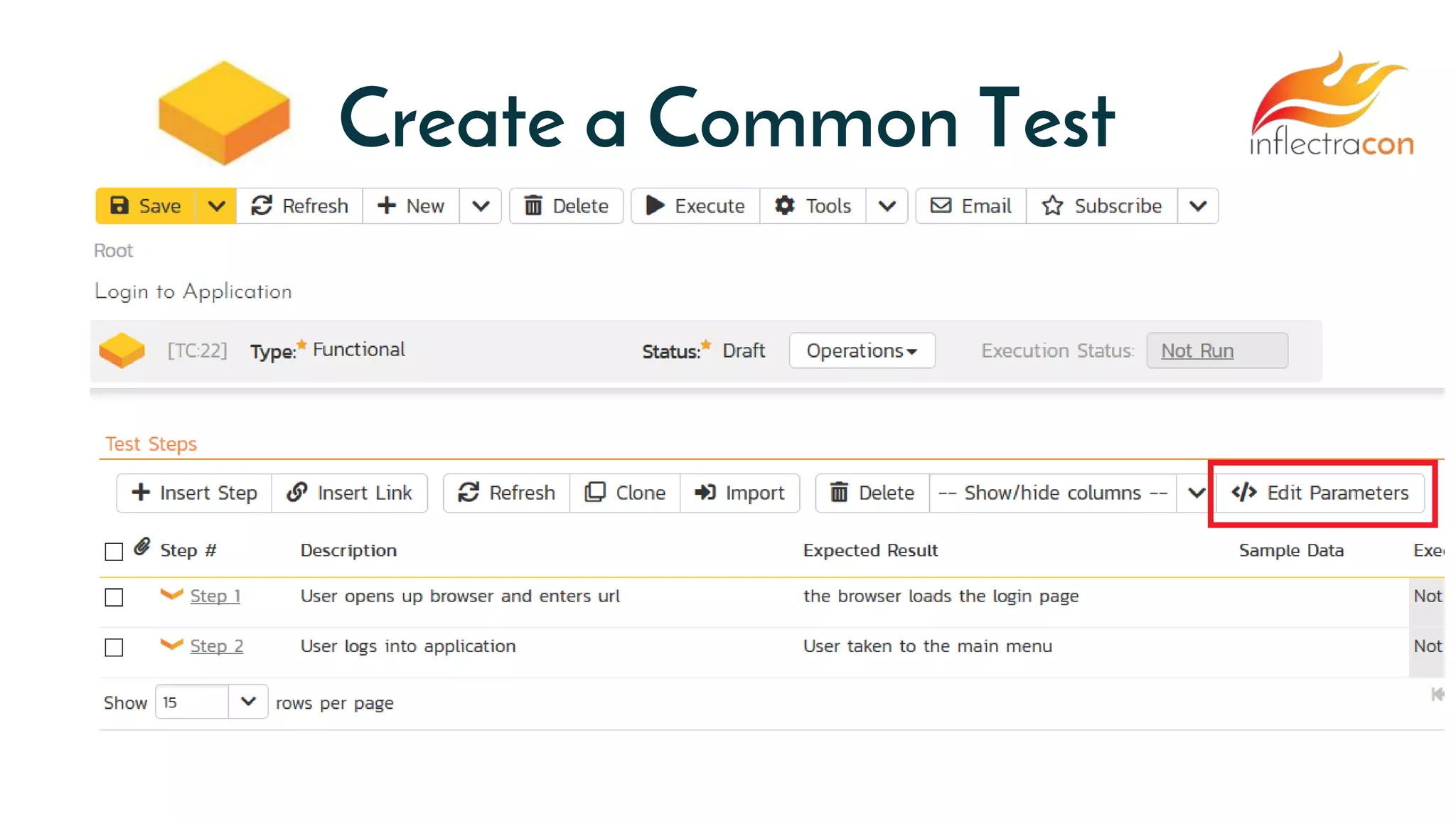This screenshot has width=1456, height=819.
Task: Click 'User opens up browser and enters url'
Action: pyautogui.click(x=460, y=596)
